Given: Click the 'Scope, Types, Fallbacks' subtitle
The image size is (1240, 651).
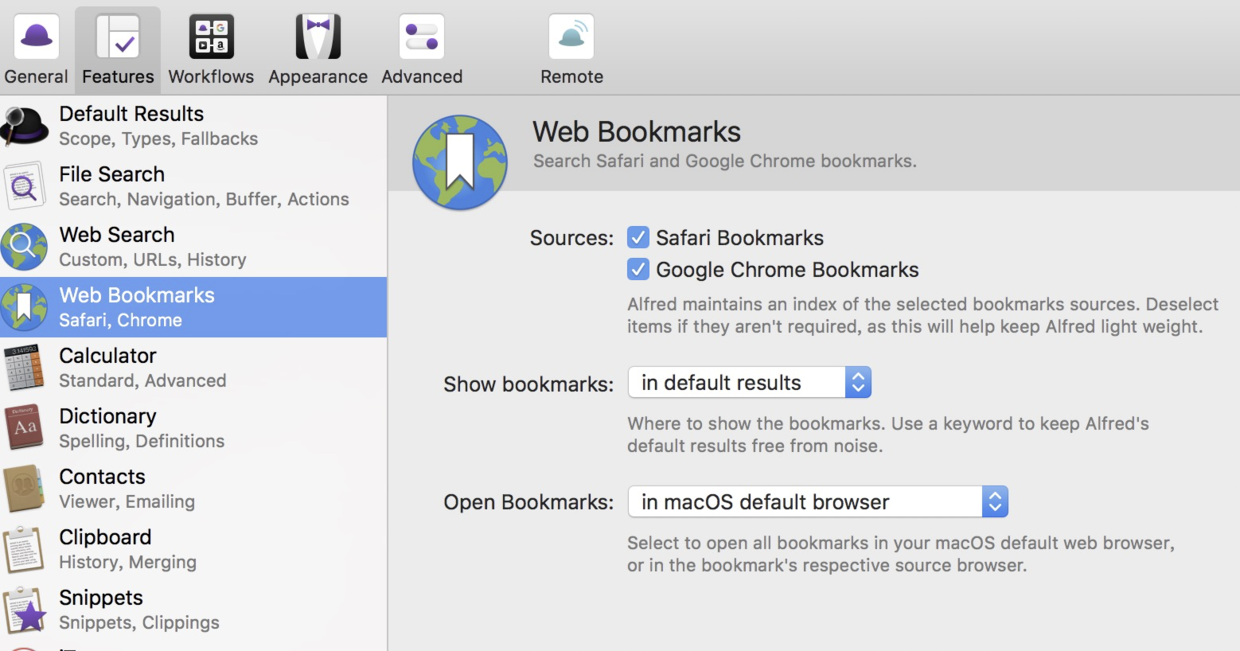Looking at the screenshot, I should point(158,139).
